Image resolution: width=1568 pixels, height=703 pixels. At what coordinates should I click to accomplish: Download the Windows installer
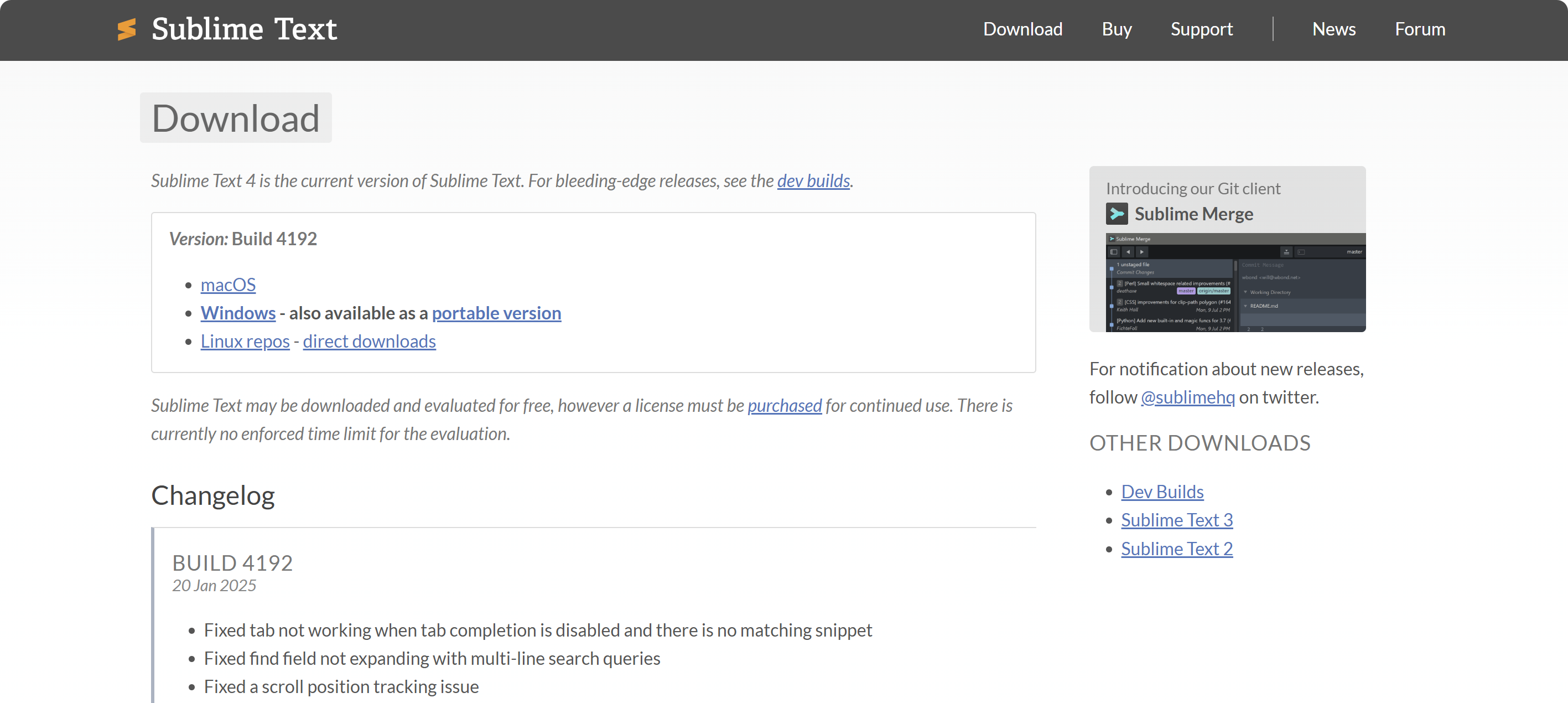pos(238,313)
